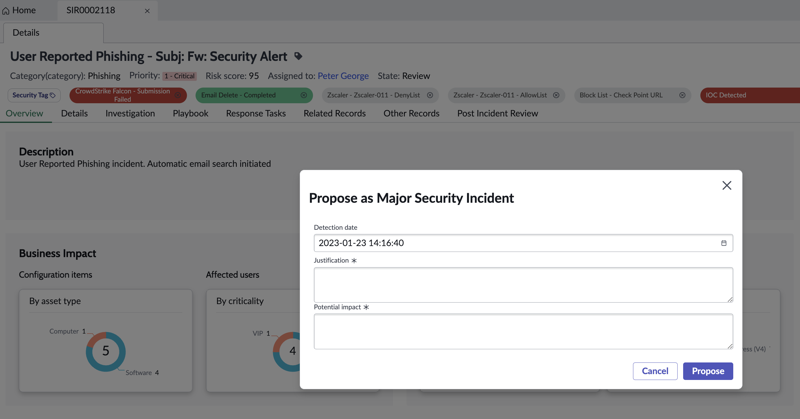This screenshot has width=800, height=419.
Task: Switch to Overview tab
Action: [x=24, y=113]
